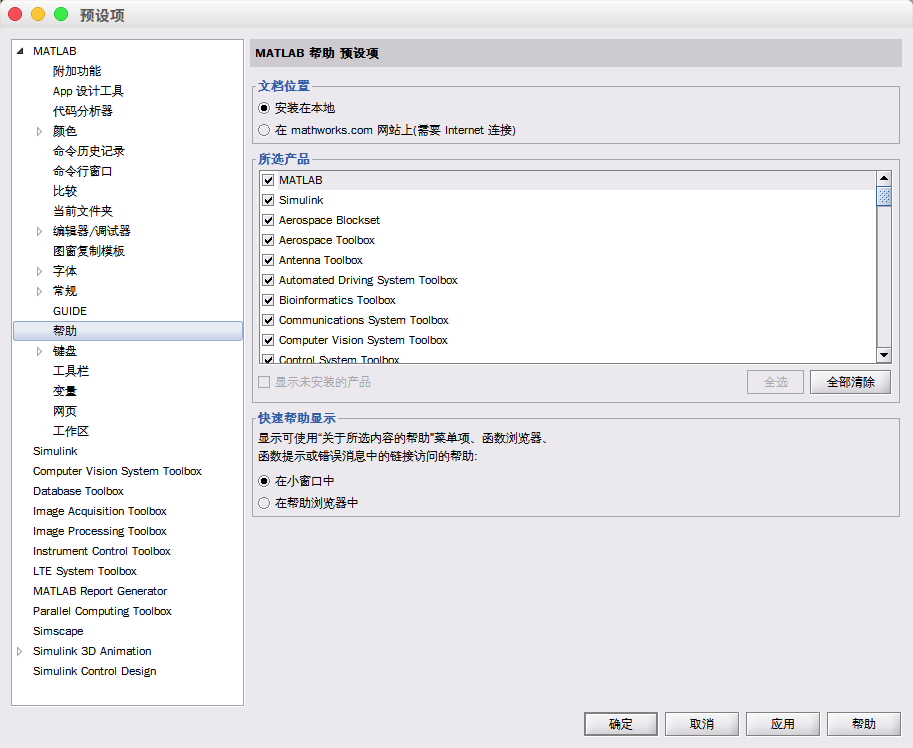Expand the 颜色 tree node
This screenshot has height=748, width=913.
[39, 132]
